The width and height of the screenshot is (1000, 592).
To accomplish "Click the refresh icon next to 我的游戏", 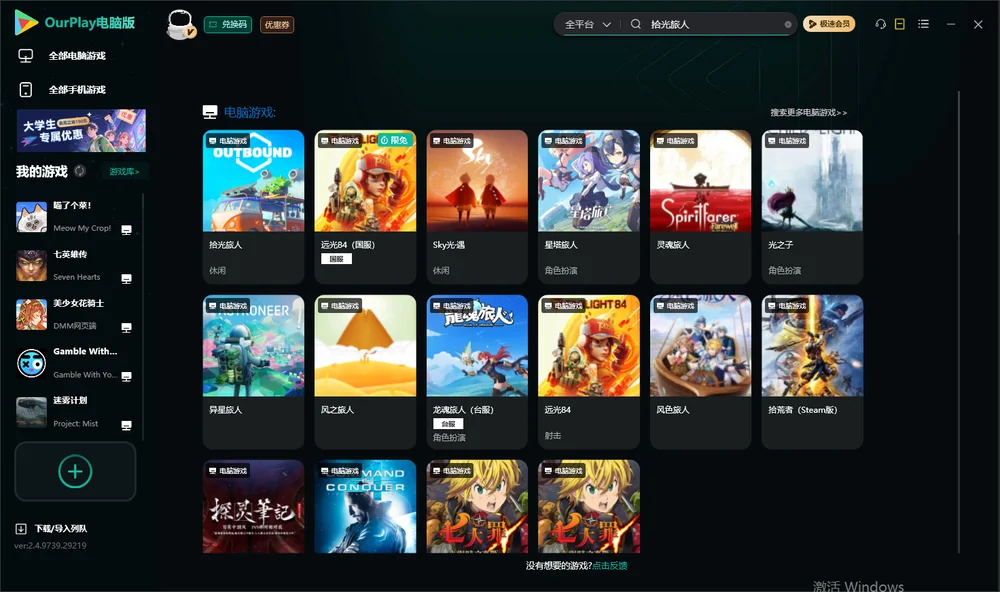I will (80, 171).
